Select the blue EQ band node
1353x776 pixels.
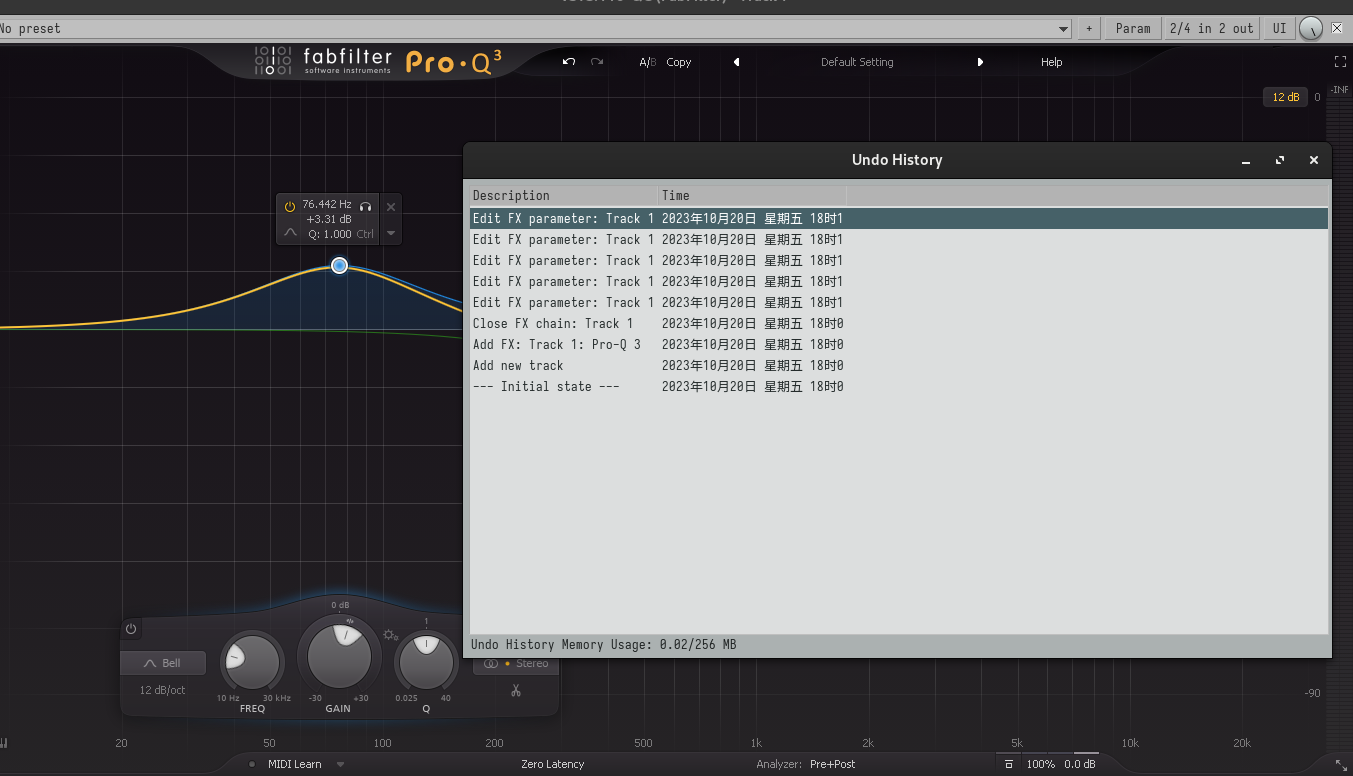[x=339, y=265]
